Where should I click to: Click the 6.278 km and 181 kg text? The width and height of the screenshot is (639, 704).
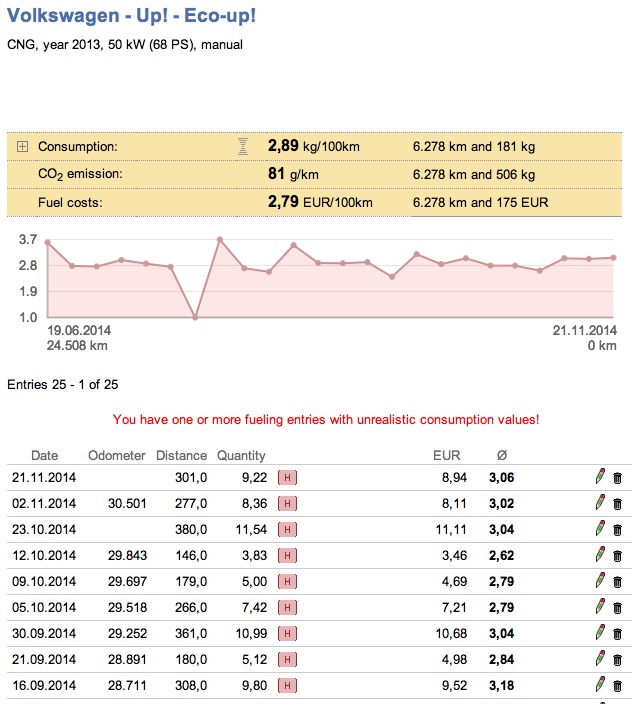474,147
